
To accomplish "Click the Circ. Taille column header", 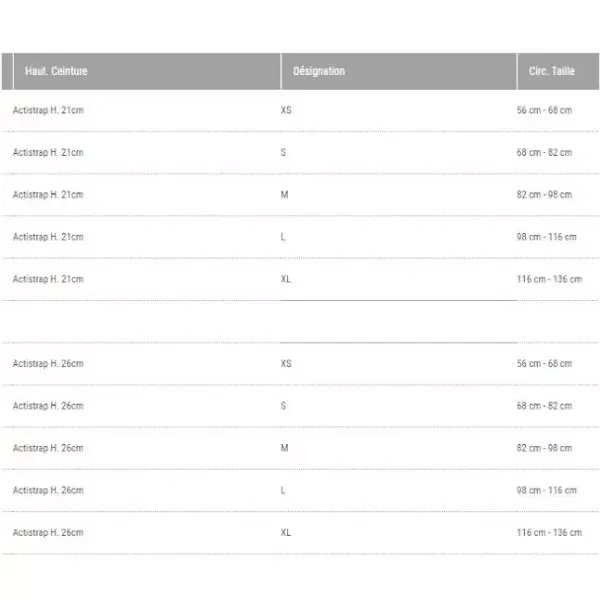I will pos(551,71).
